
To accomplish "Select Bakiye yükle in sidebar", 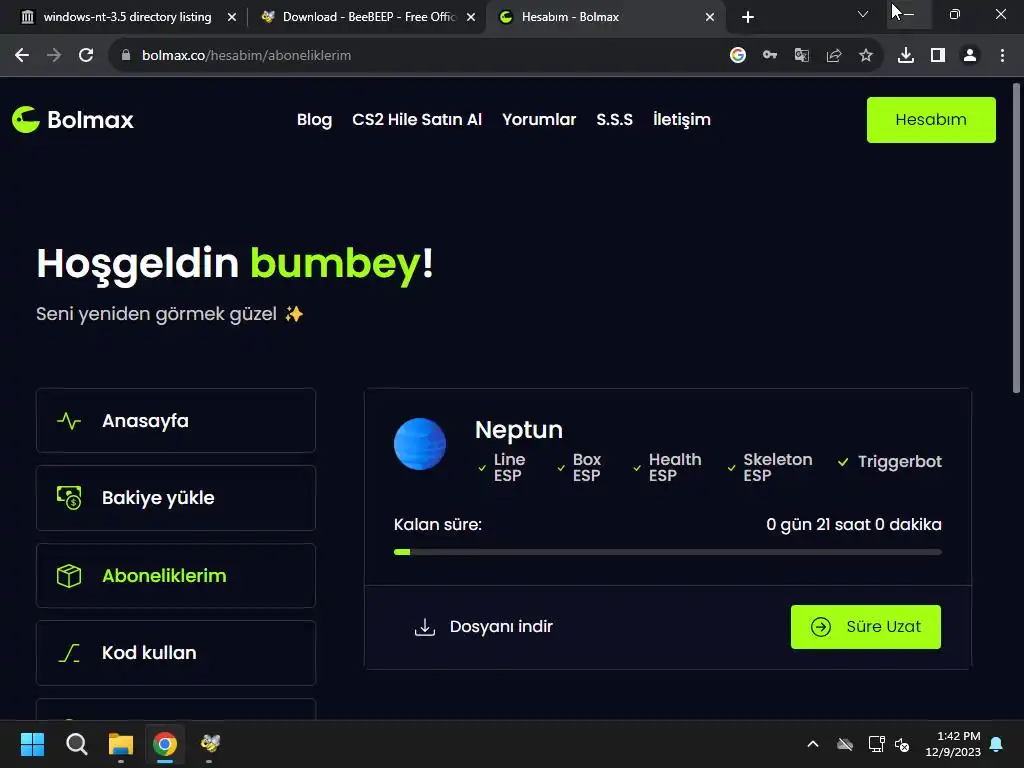I will 176,498.
